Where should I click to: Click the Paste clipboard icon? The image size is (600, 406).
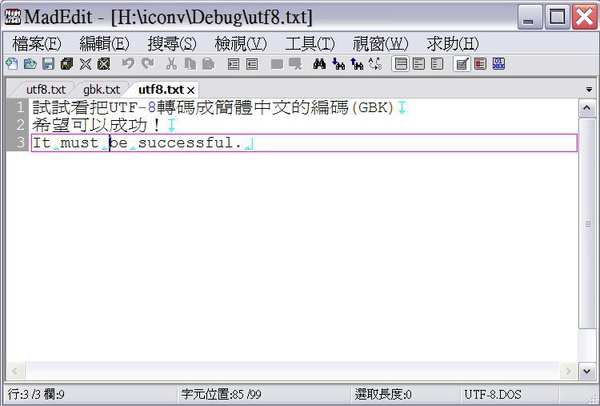[208, 64]
